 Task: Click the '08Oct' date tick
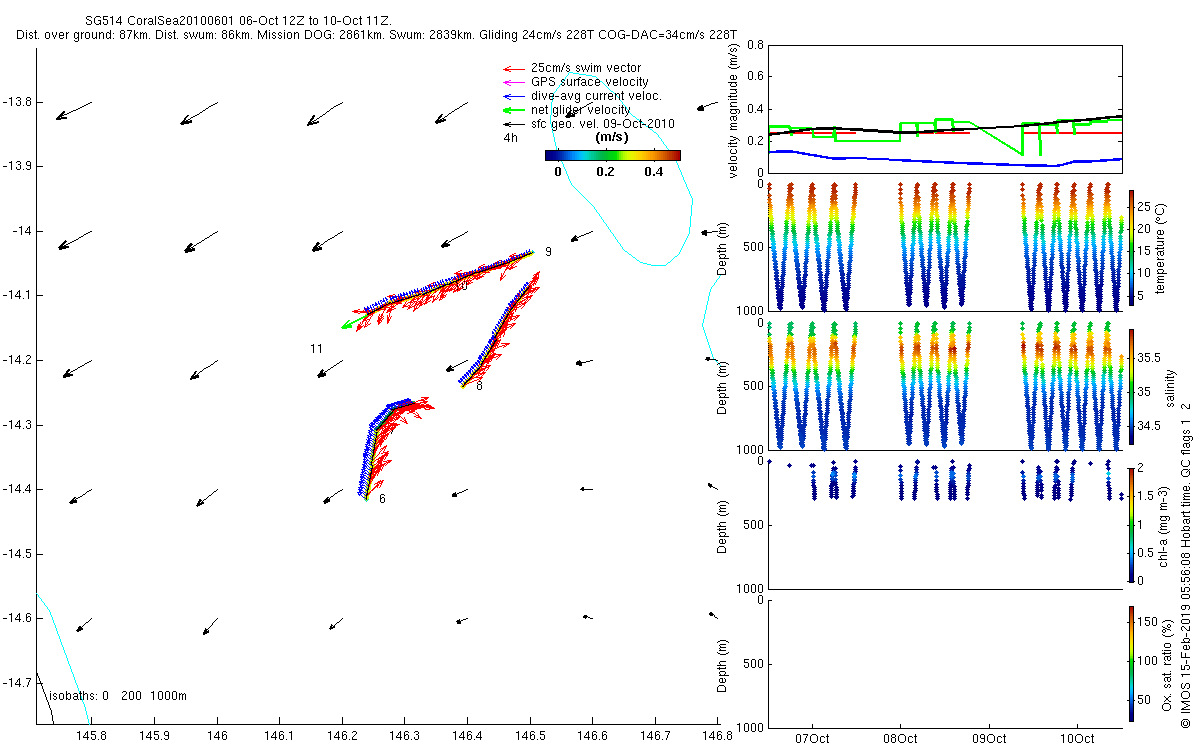point(900,738)
